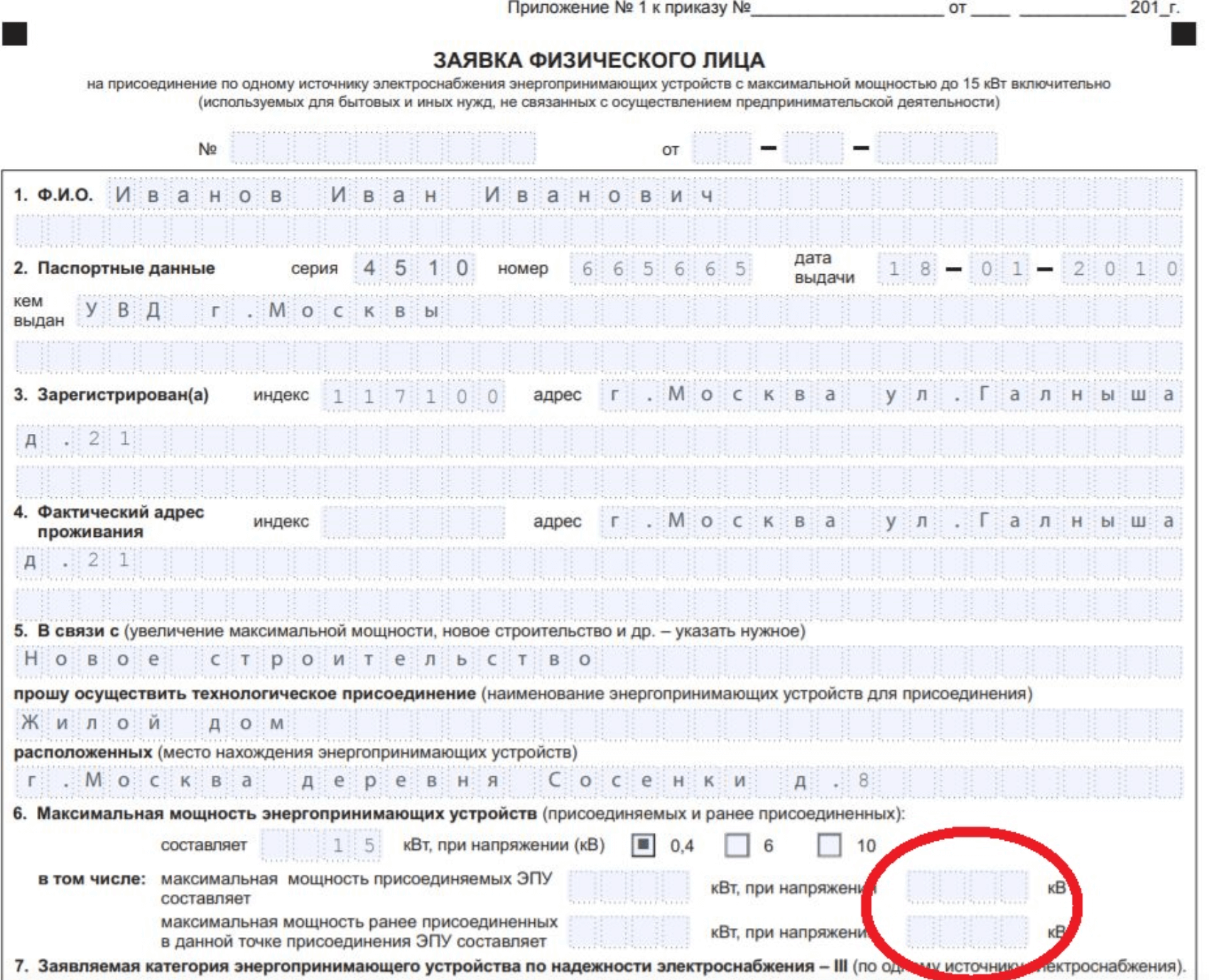Click the Жилой дом device name field
This screenshot has width=1209, height=980.
[x=600, y=724]
